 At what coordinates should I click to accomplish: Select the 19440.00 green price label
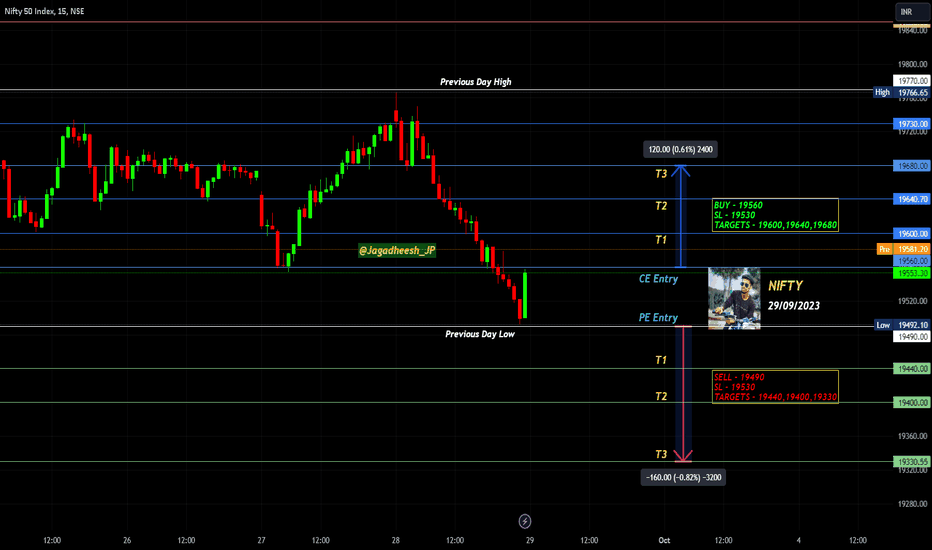pyautogui.click(x=911, y=369)
